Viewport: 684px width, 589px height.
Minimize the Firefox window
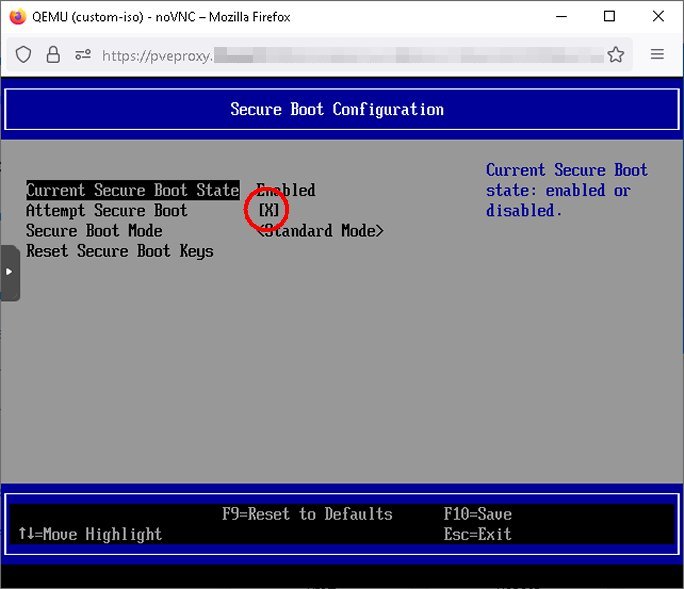[x=563, y=16]
